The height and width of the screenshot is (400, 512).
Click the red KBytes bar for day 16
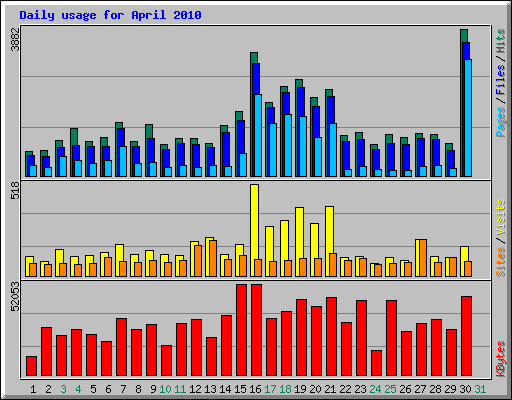(256, 330)
